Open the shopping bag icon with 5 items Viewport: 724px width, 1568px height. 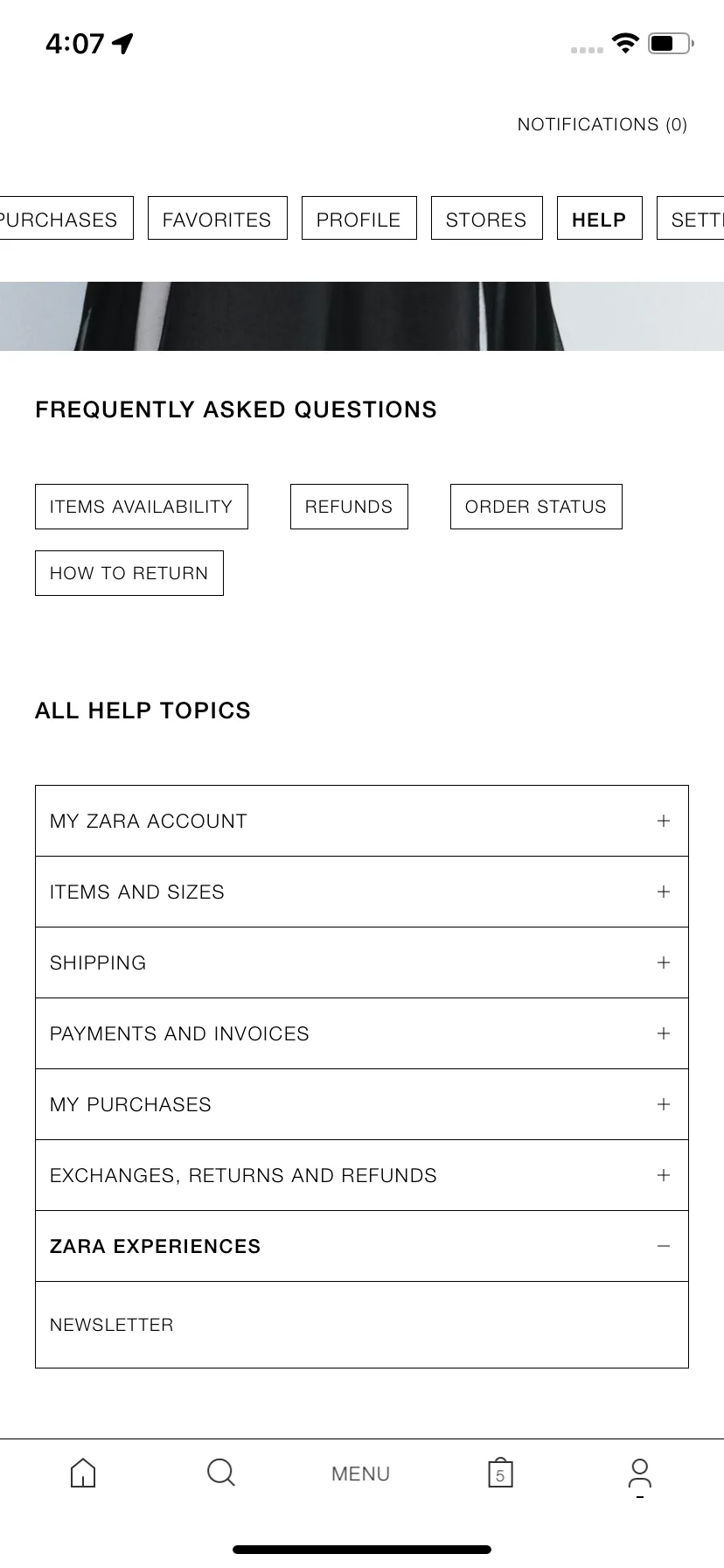(500, 1473)
